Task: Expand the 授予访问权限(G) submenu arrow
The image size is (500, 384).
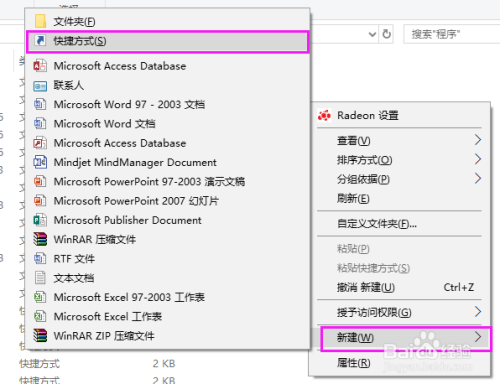Action: (478, 312)
